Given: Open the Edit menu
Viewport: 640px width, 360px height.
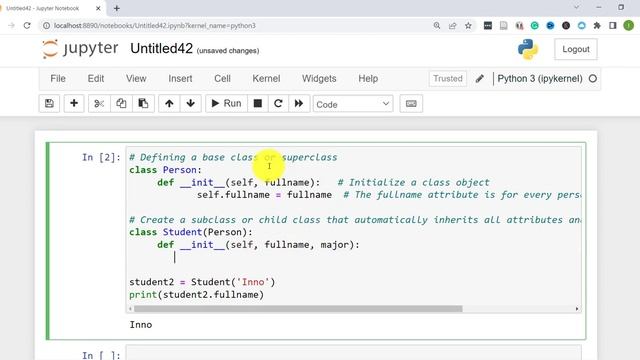Looking at the screenshot, I should point(96,78).
